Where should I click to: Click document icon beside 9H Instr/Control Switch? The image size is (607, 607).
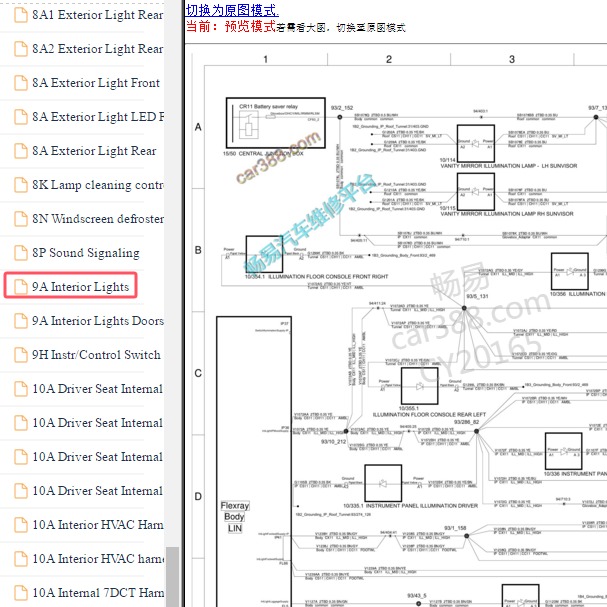pyautogui.click(x=21, y=355)
